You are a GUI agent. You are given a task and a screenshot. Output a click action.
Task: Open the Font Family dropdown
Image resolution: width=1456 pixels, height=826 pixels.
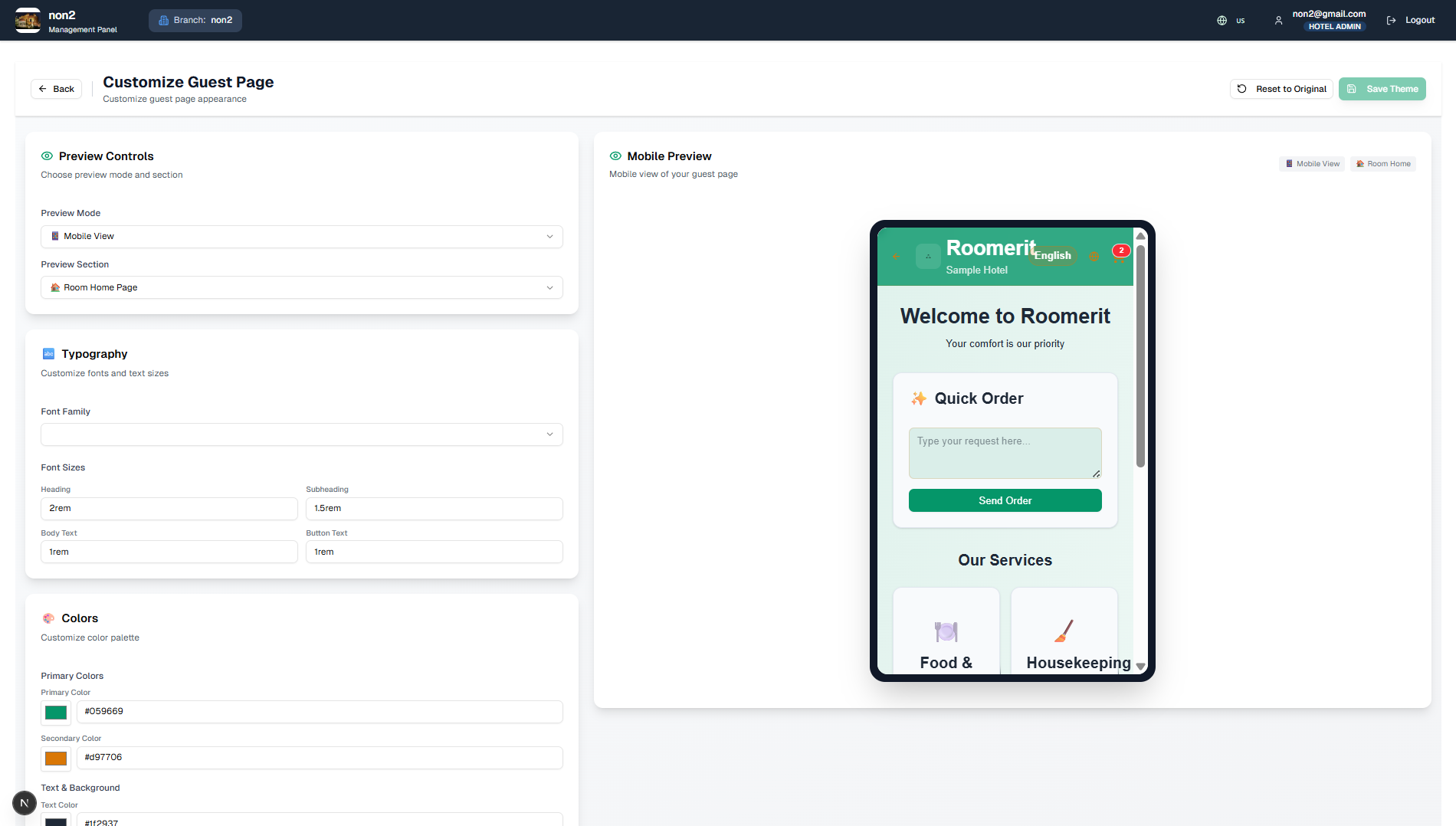pyautogui.click(x=302, y=434)
